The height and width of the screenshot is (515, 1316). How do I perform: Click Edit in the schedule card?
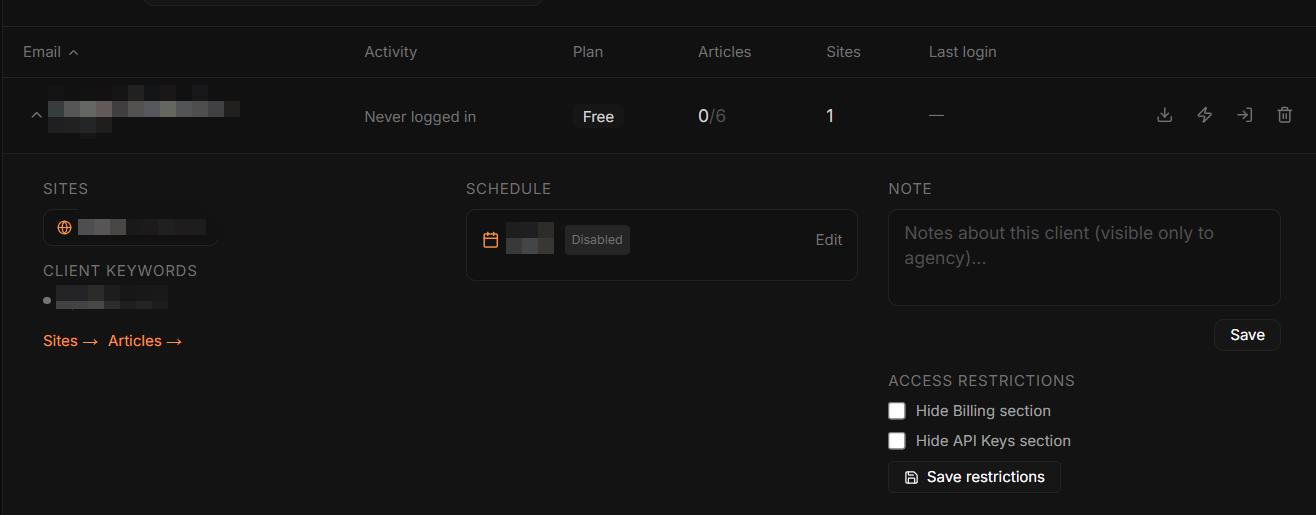pyautogui.click(x=828, y=240)
